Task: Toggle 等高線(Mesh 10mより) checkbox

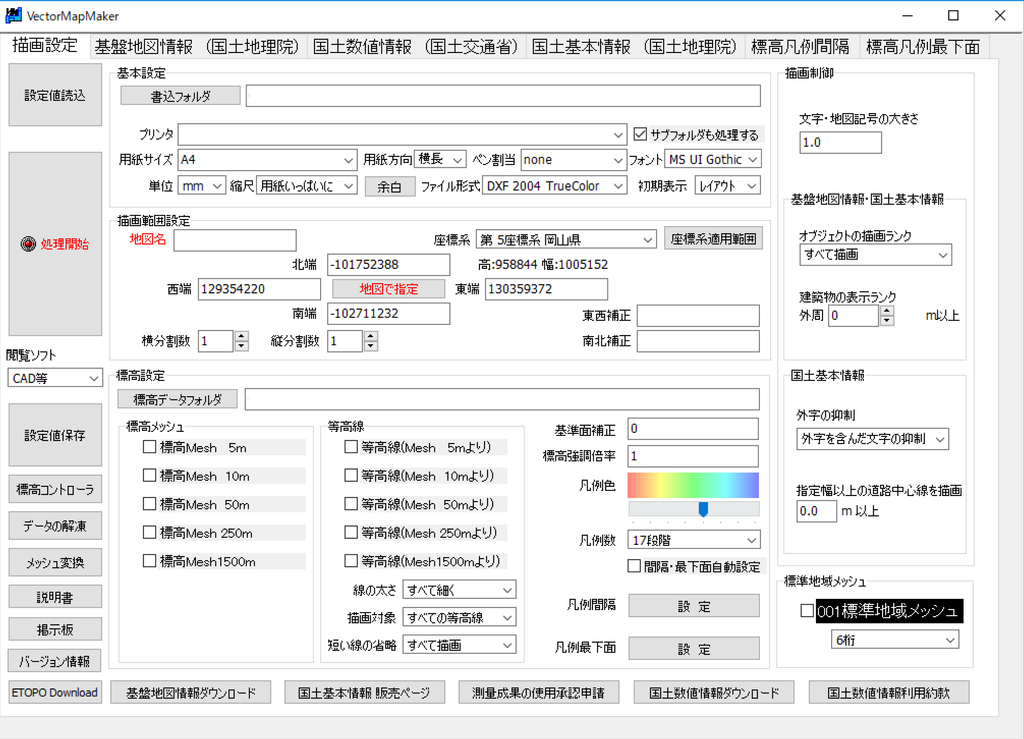Action: [x=351, y=476]
